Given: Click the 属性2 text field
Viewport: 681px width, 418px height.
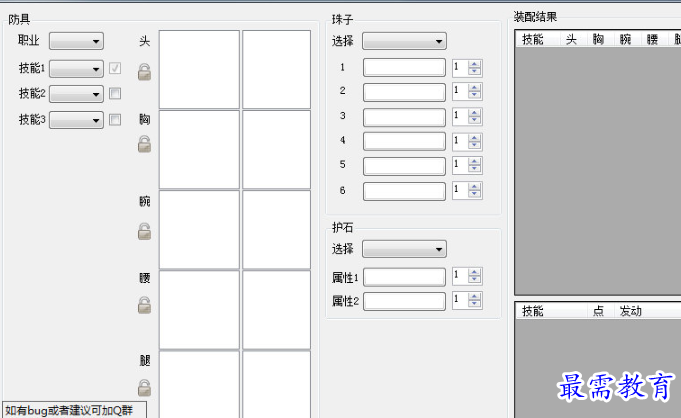Looking at the screenshot, I should 404,301.
